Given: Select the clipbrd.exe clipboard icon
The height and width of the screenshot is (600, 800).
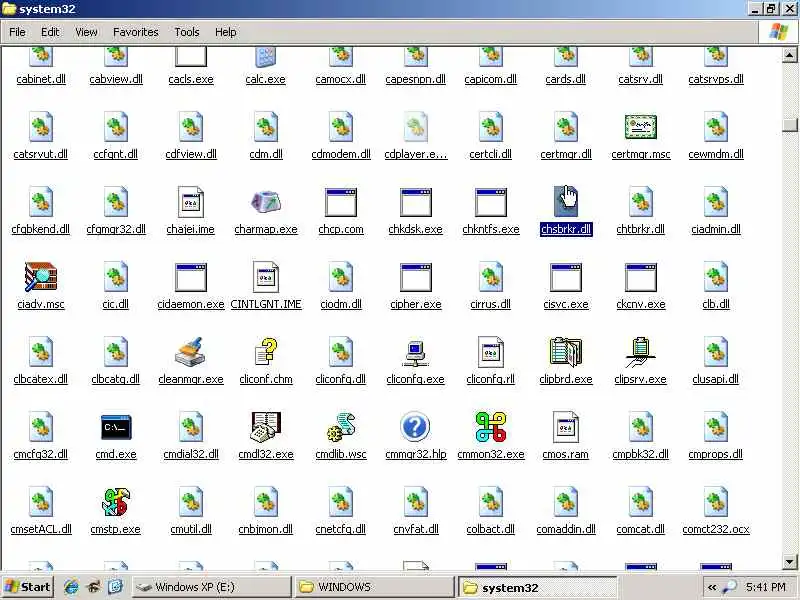Looking at the screenshot, I should coord(565,352).
